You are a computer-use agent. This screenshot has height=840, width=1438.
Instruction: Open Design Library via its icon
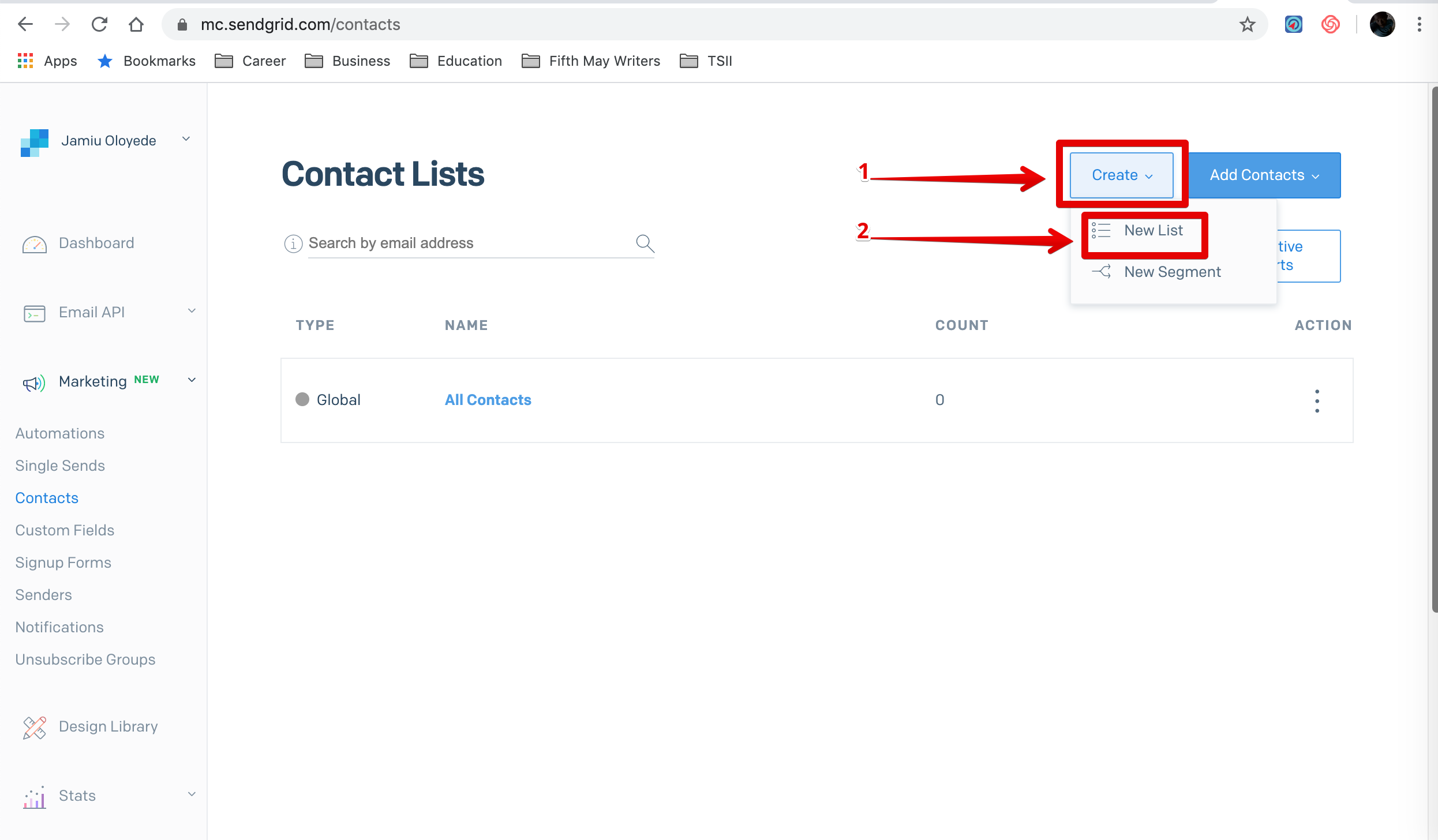(34, 727)
